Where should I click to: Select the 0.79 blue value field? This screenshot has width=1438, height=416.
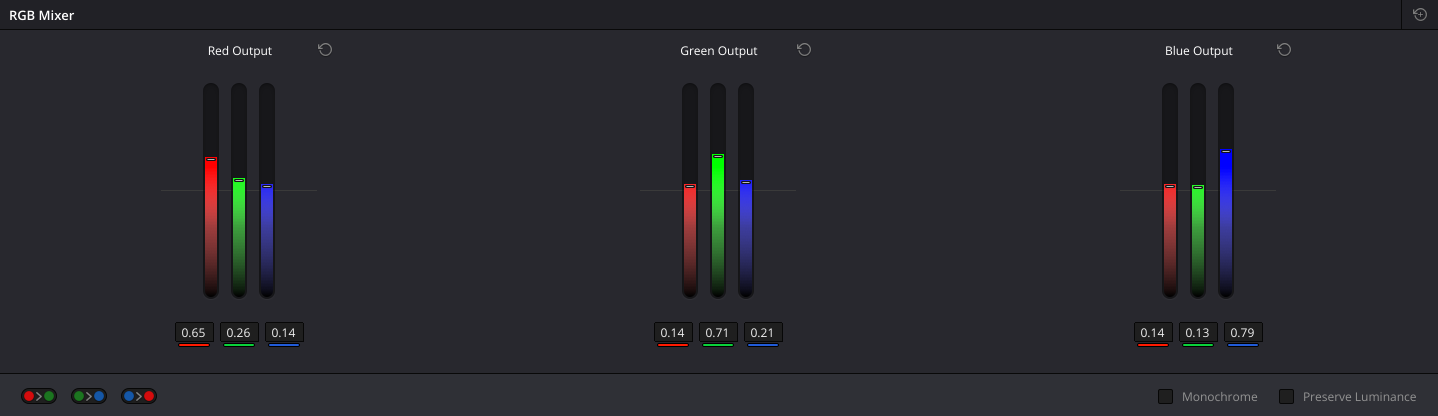(1243, 332)
